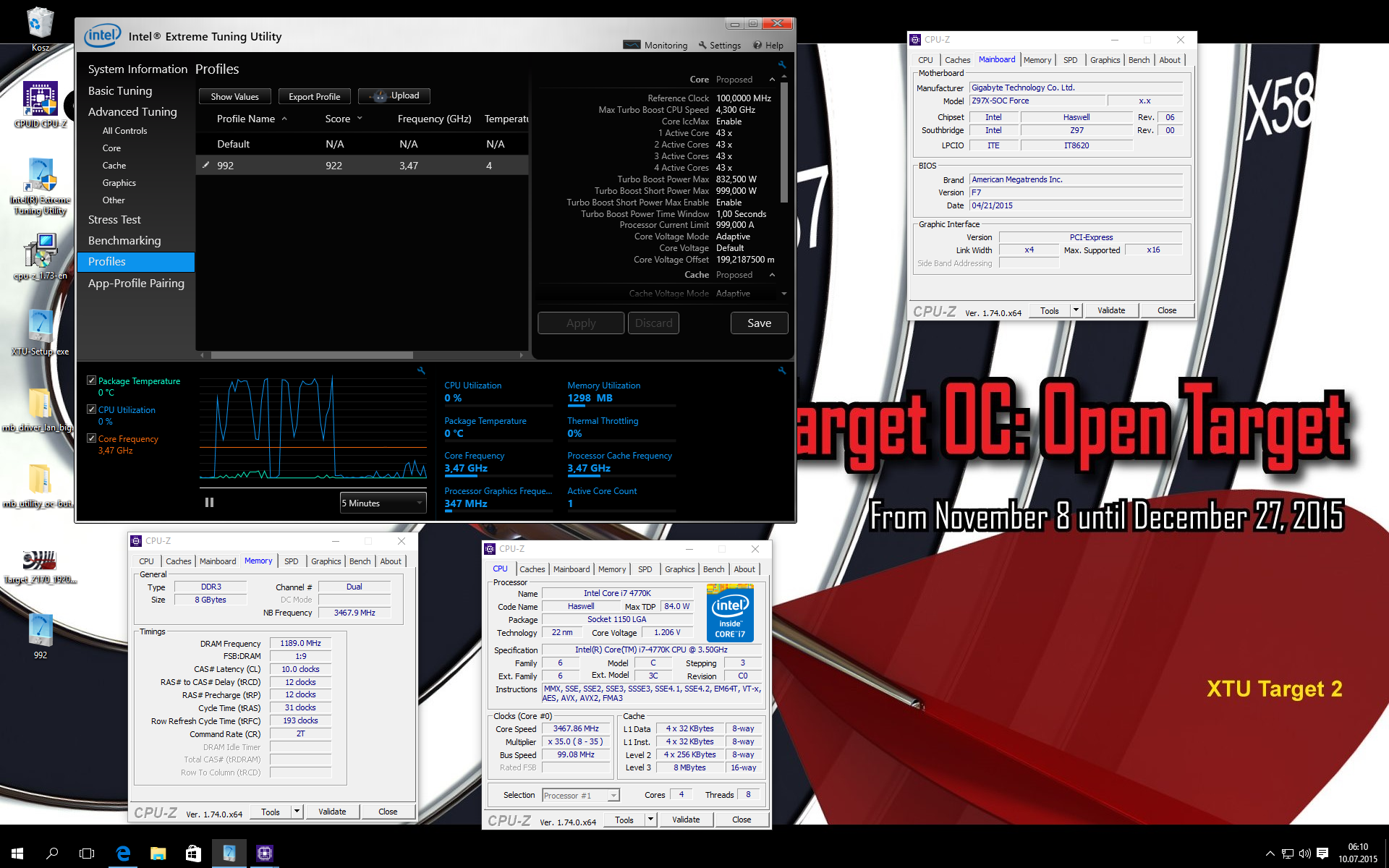
Task: Open Tools dropdown arrow in Memory CPU-Z
Action: click(297, 812)
